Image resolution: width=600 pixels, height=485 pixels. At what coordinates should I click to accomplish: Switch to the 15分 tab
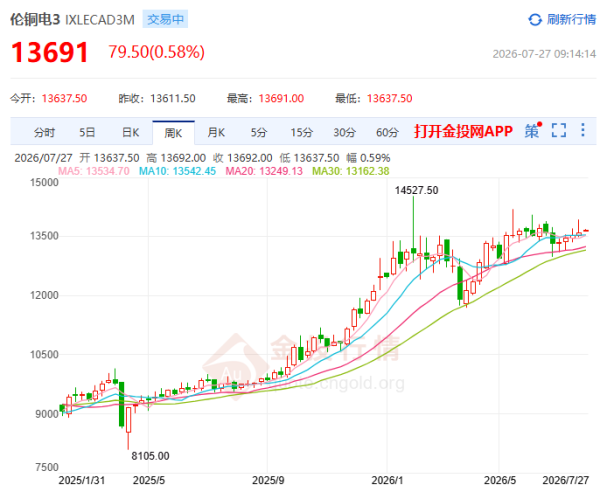point(302,132)
